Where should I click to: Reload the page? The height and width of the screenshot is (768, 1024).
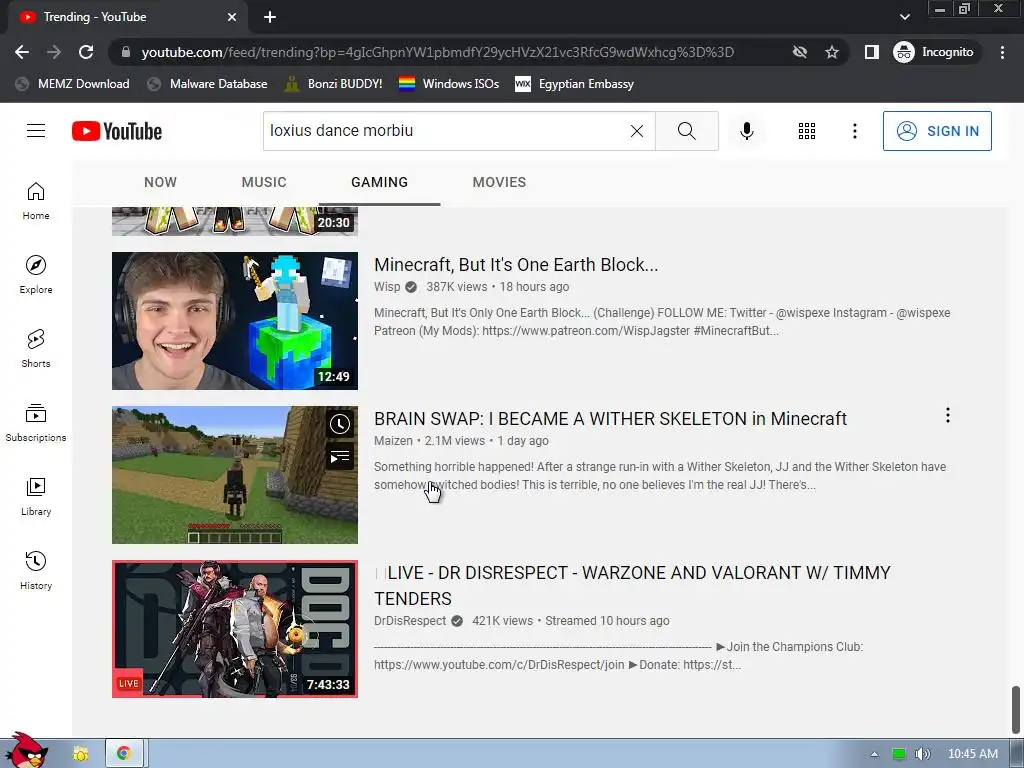pos(86,52)
